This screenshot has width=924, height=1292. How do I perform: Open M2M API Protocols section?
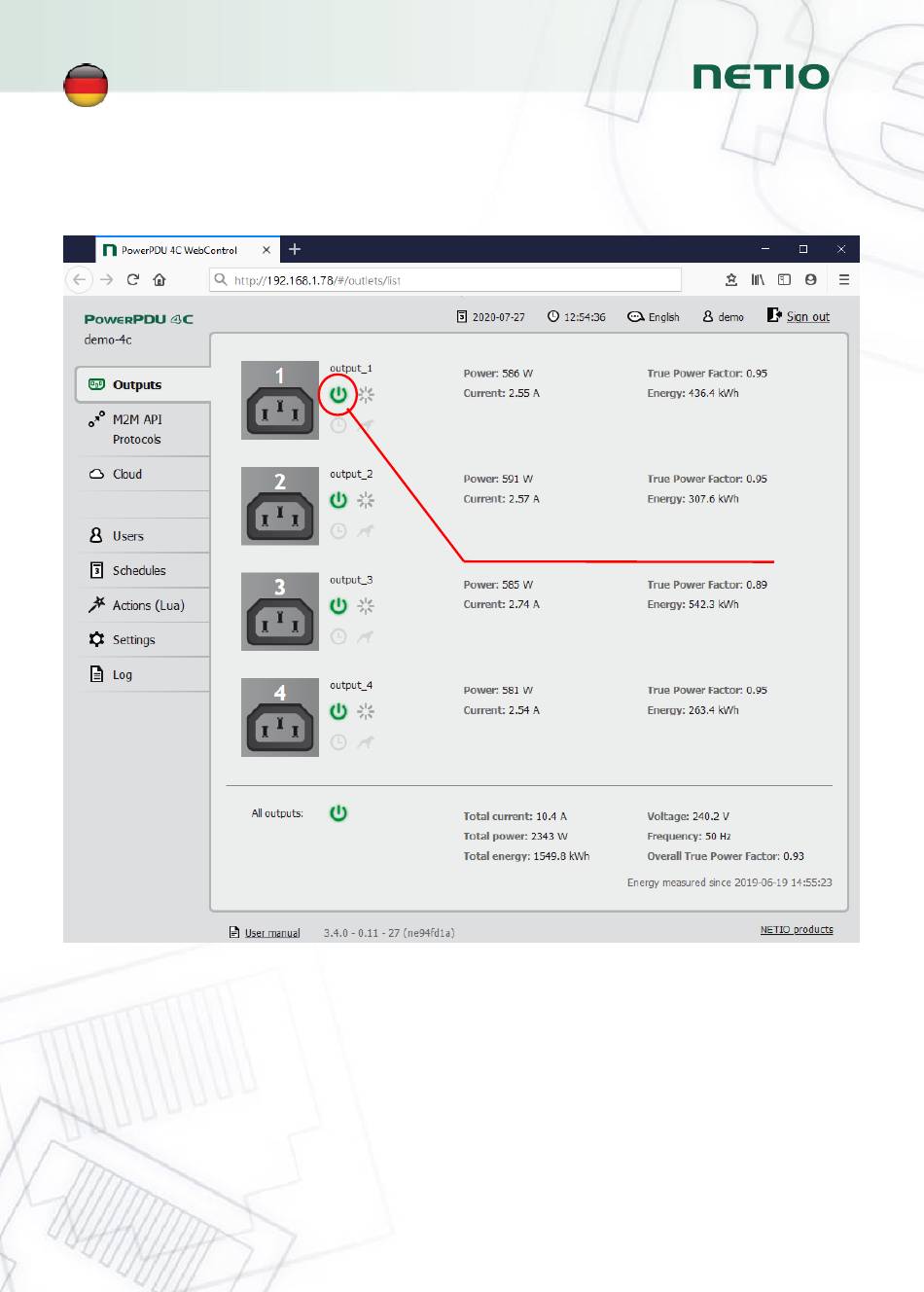pos(143,429)
